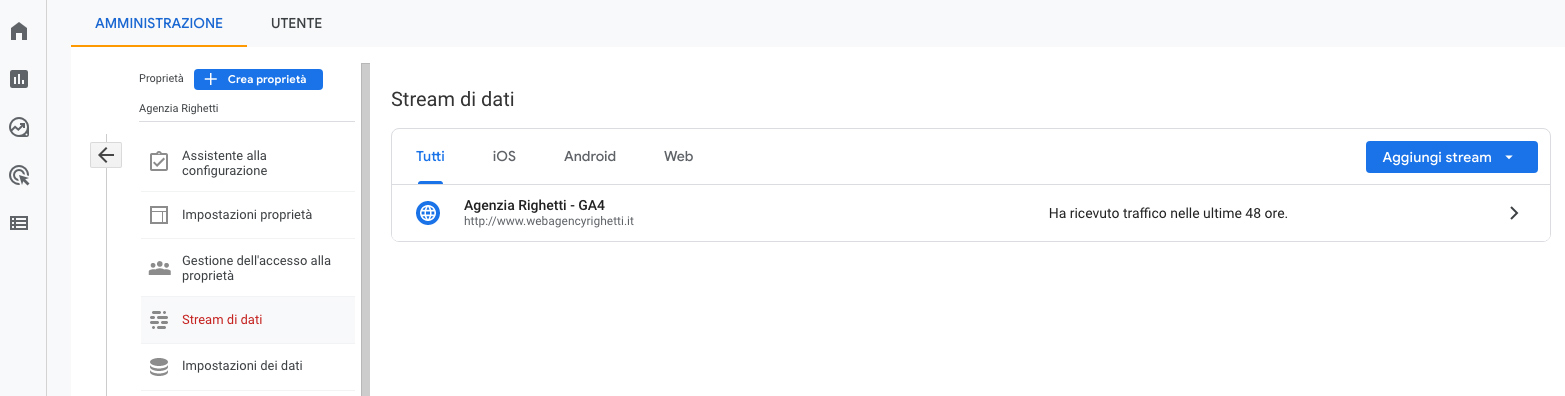
Task: Select the Tutti stream filter tab
Action: point(430,157)
